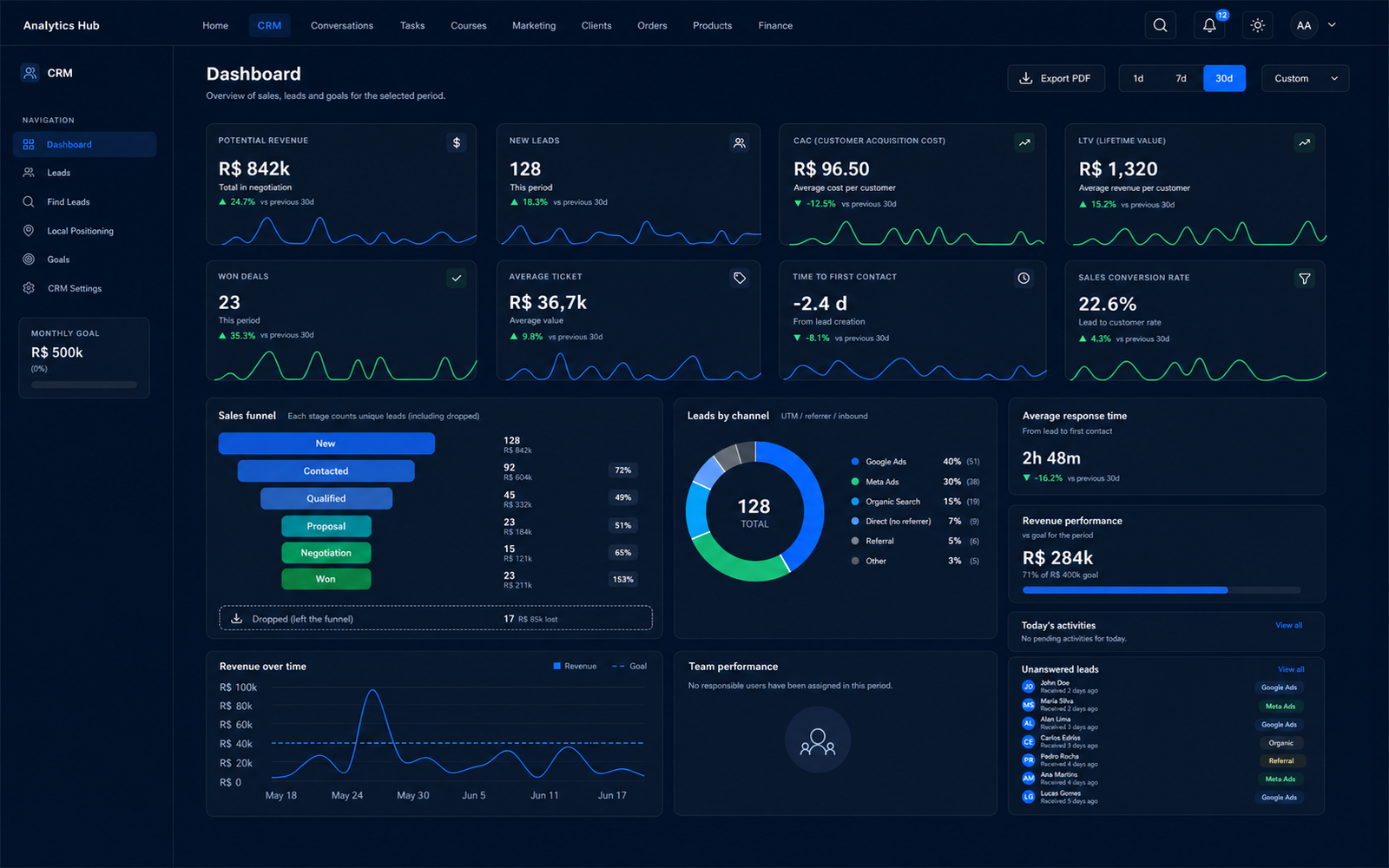1389x868 pixels.
Task: Open notifications bell with 12 badge
Action: [x=1209, y=25]
